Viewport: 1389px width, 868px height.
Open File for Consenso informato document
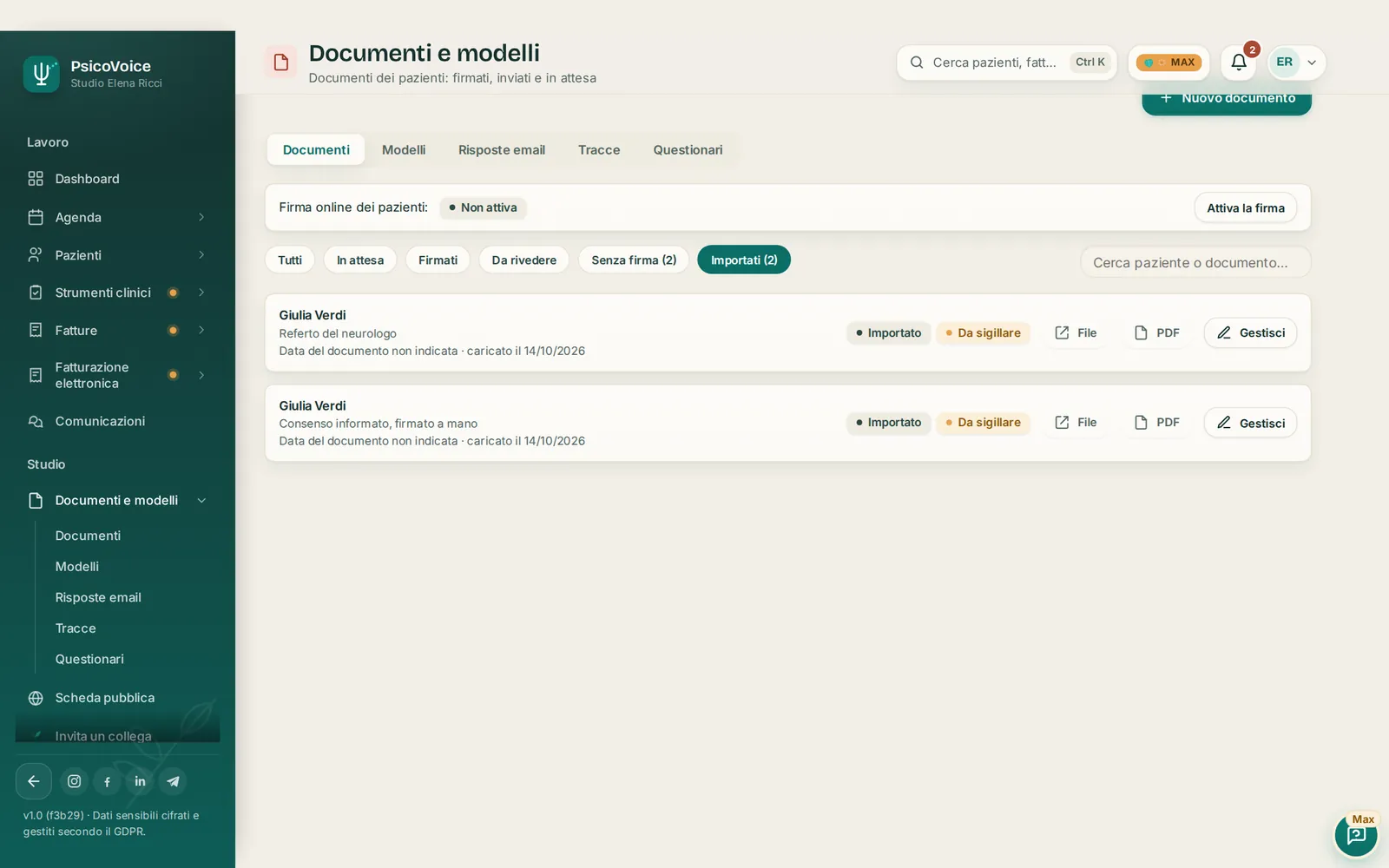(1076, 423)
